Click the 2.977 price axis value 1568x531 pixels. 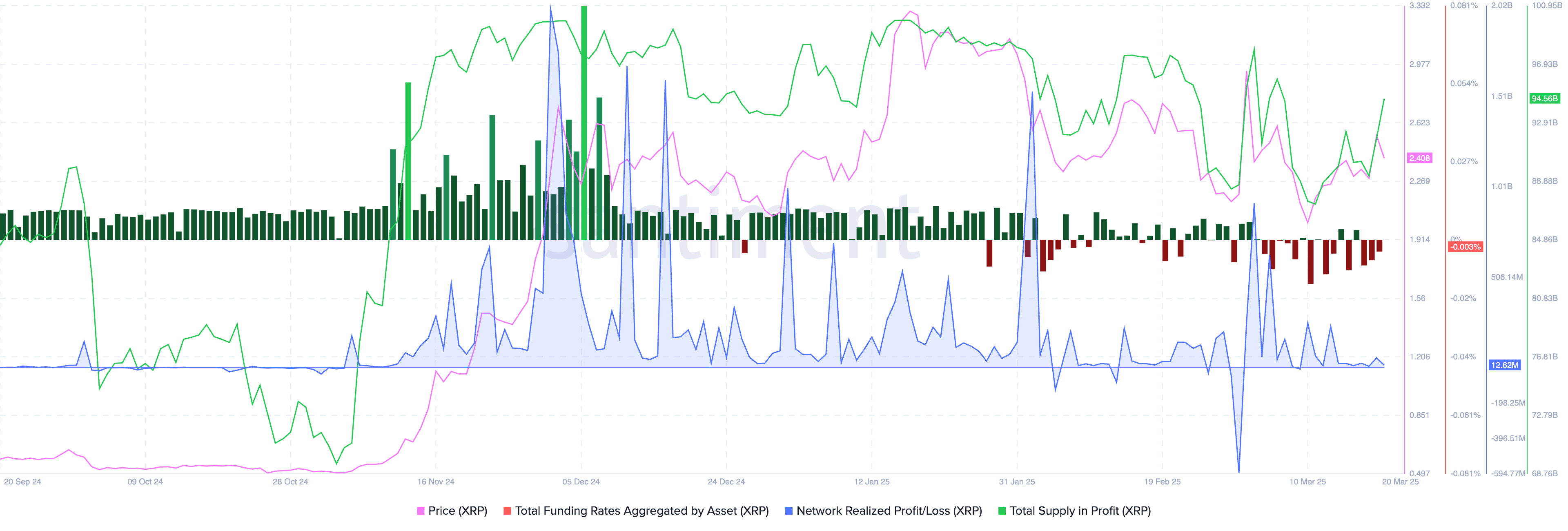point(1419,64)
